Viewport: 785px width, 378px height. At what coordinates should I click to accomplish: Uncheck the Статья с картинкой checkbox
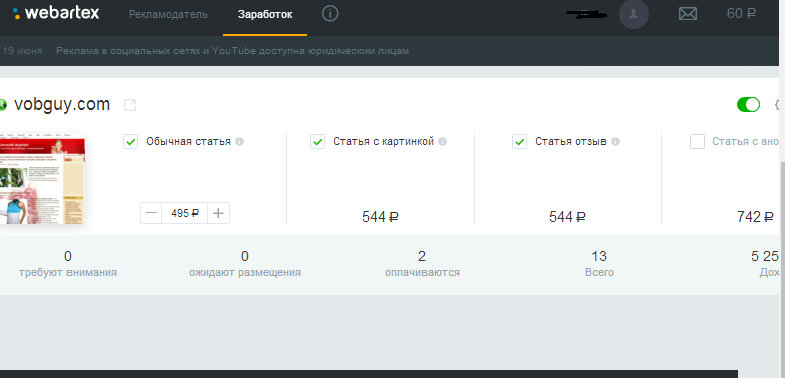point(318,142)
